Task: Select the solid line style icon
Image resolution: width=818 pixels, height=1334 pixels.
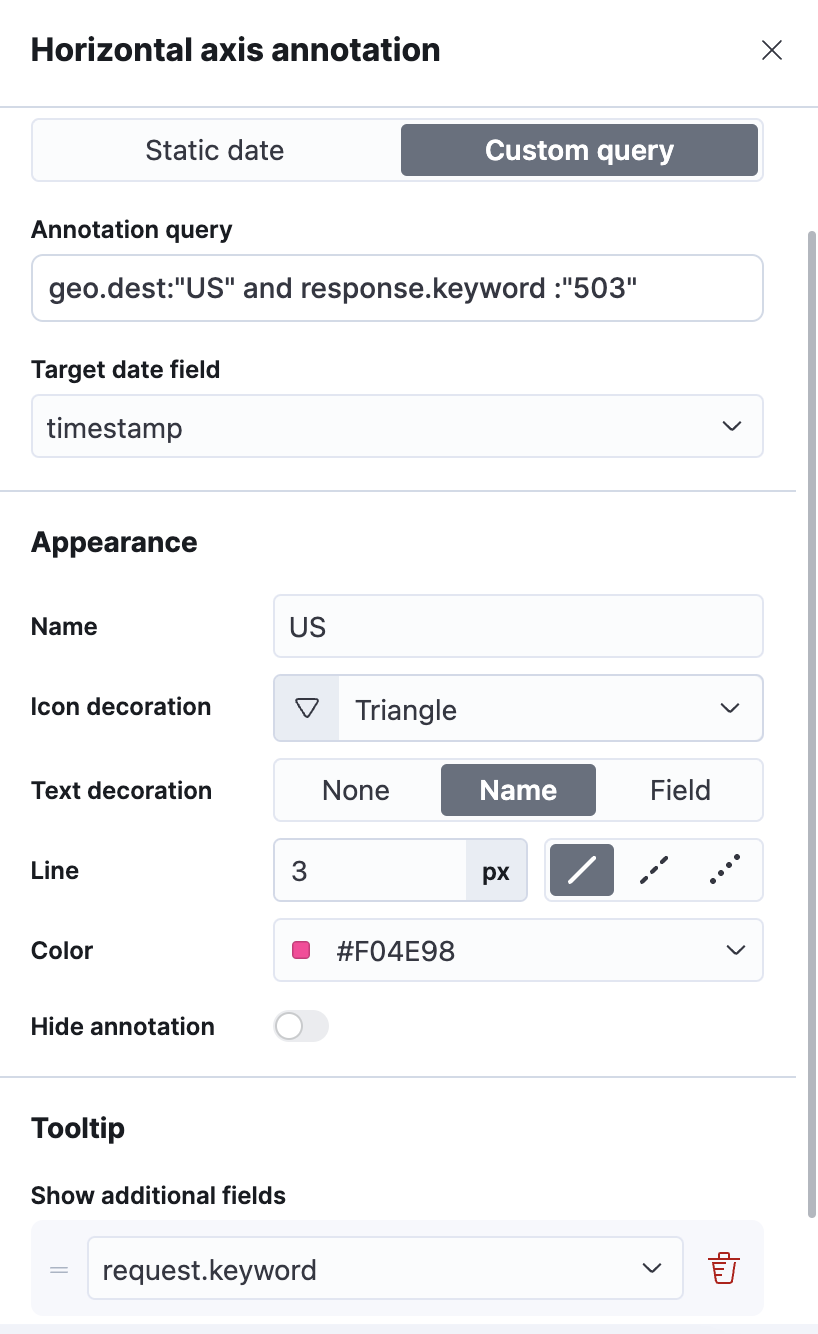Action: 581,870
